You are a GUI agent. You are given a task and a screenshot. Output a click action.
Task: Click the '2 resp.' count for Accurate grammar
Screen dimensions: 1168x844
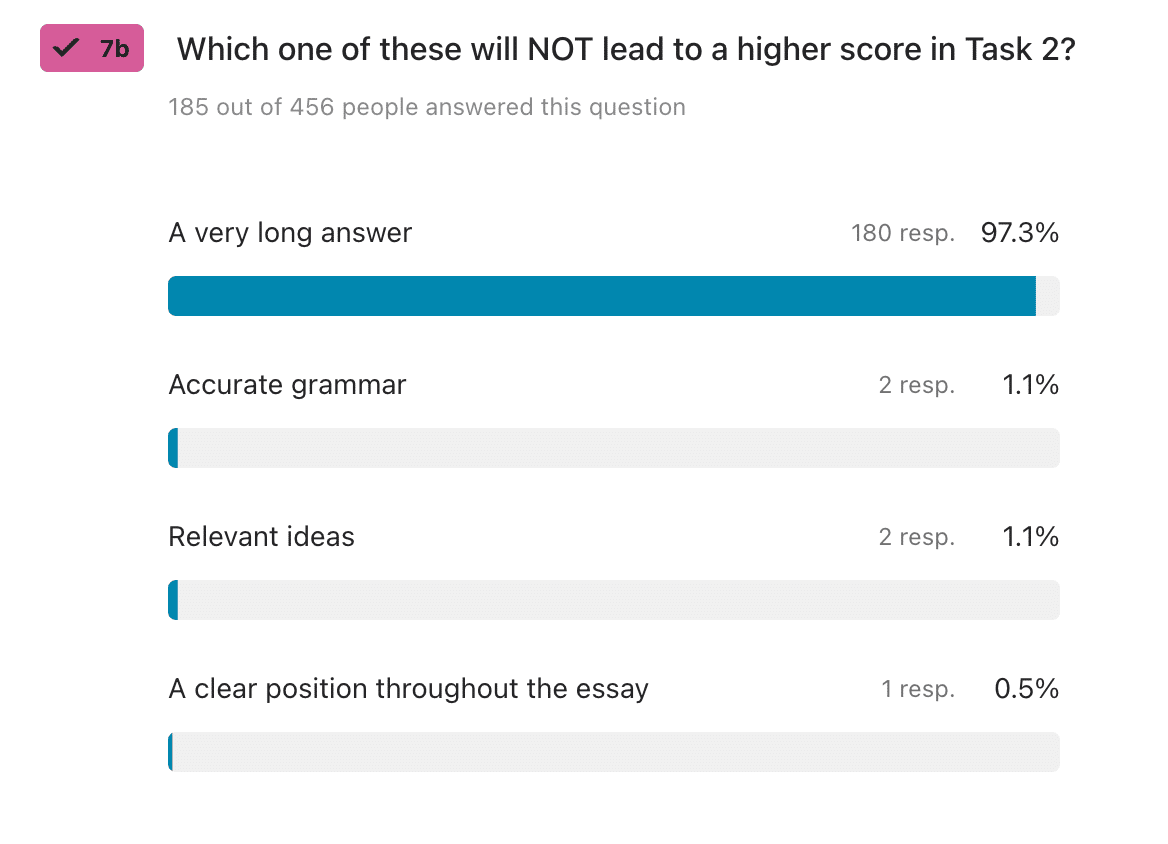916,385
